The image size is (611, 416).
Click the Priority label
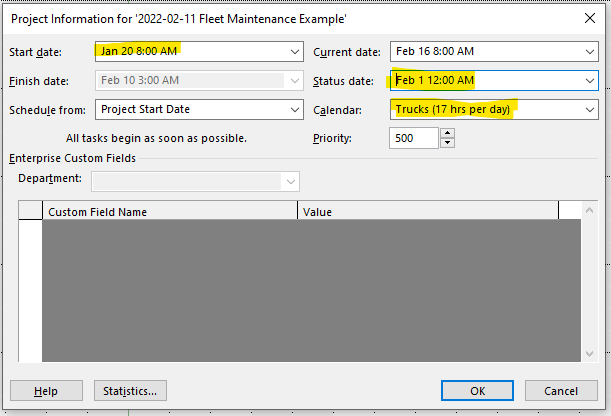point(332,138)
